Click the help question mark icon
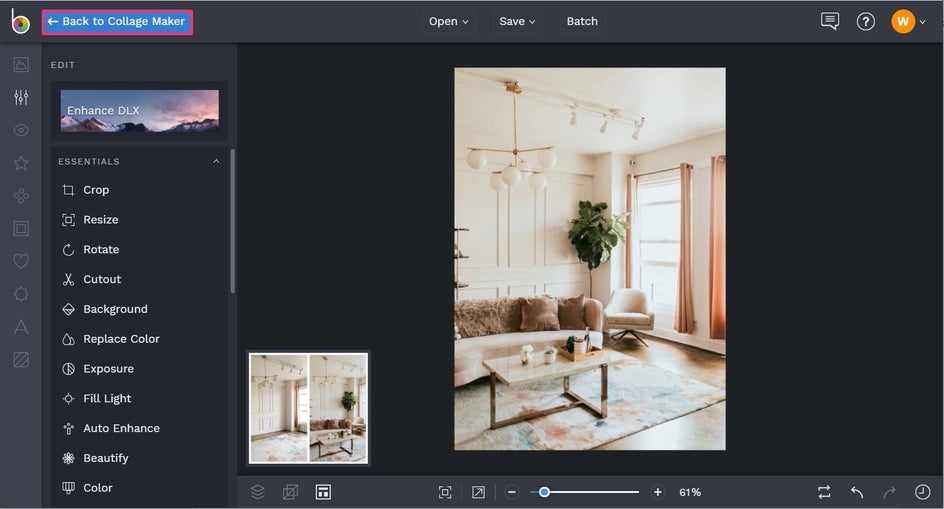944x509 pixels. [x=866, y=21]
